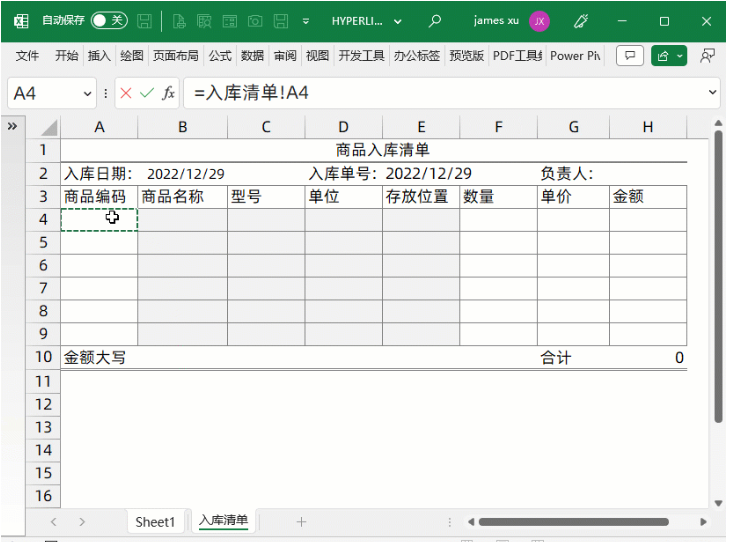729x542 pixels.
Task: Click the second save icon in quick access
Action: [x=281, y=21]
